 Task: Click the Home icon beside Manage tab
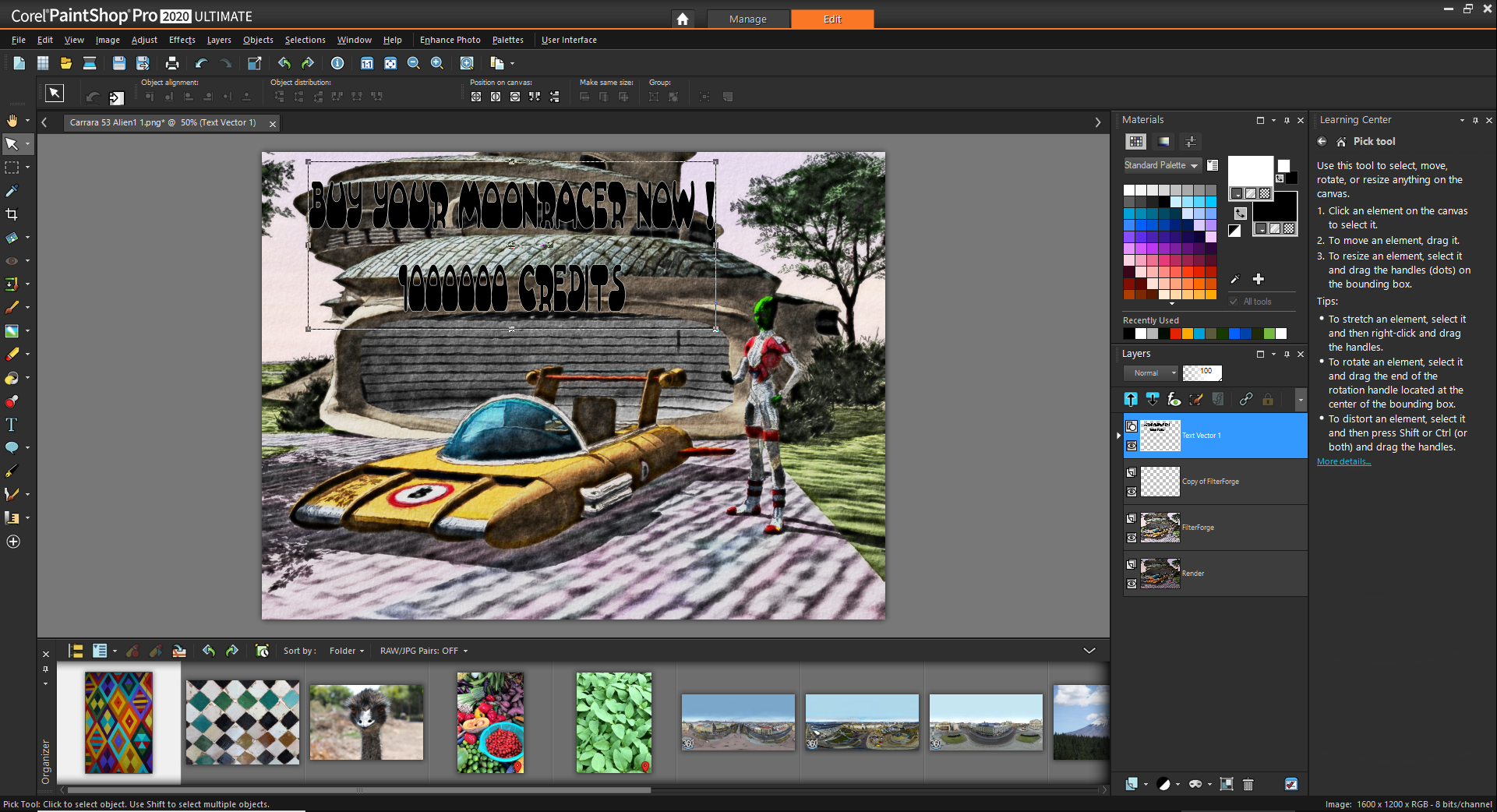coord(683,19)
